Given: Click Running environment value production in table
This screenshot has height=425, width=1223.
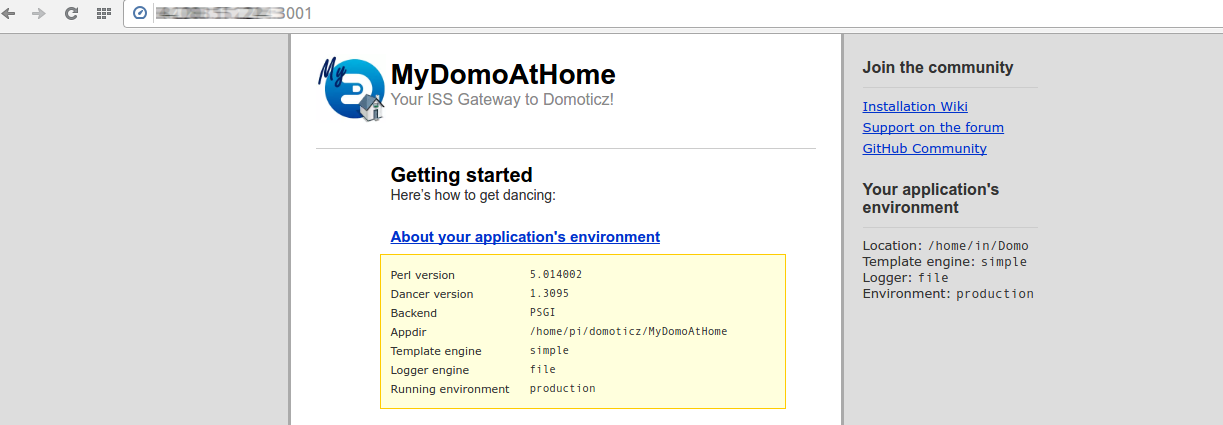Looking at the screenshot, I should [563, 388].
